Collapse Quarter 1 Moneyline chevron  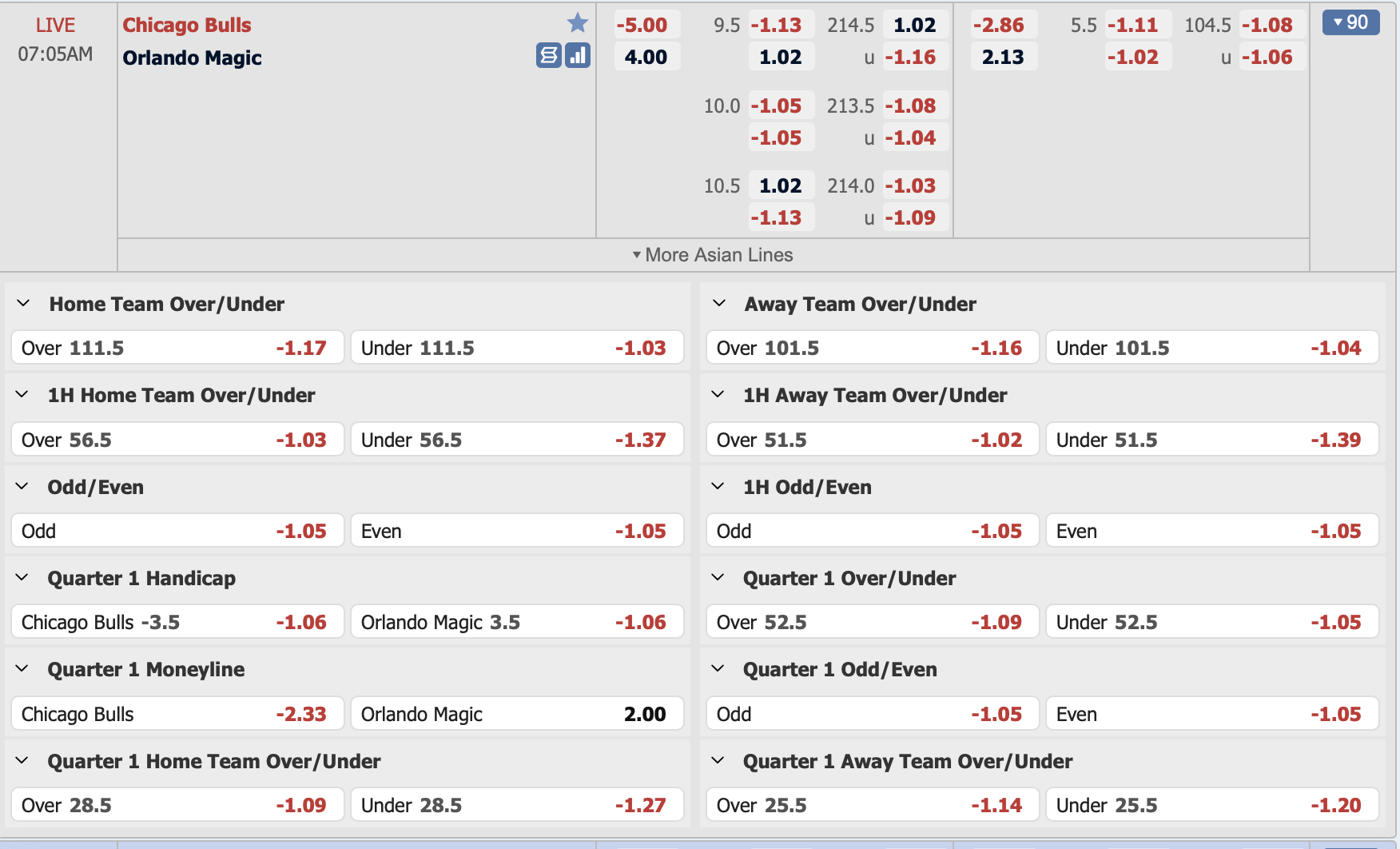point(22,669)
